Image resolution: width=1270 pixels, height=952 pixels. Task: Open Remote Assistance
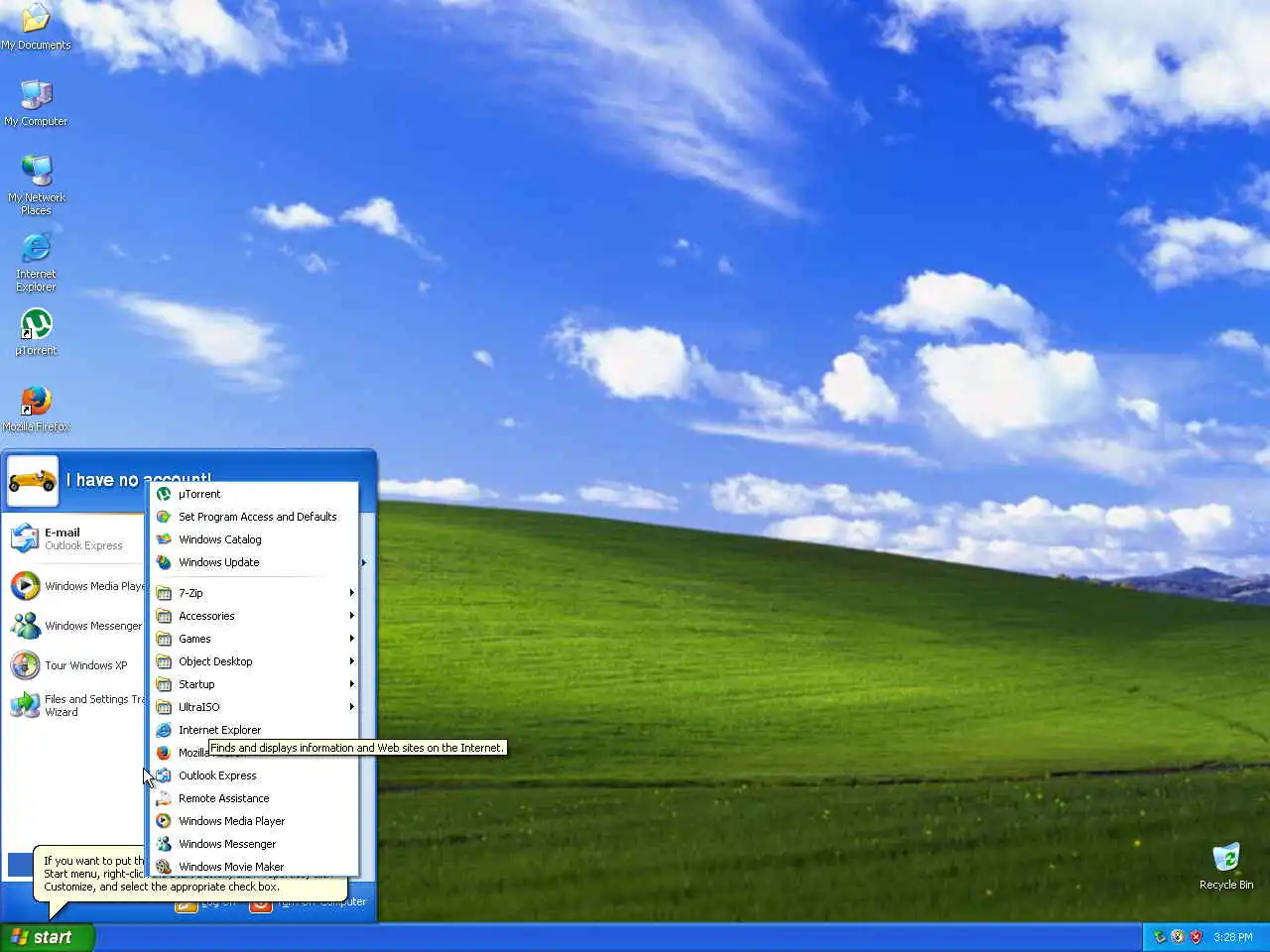pyautogui.click(x=253, y=798)
